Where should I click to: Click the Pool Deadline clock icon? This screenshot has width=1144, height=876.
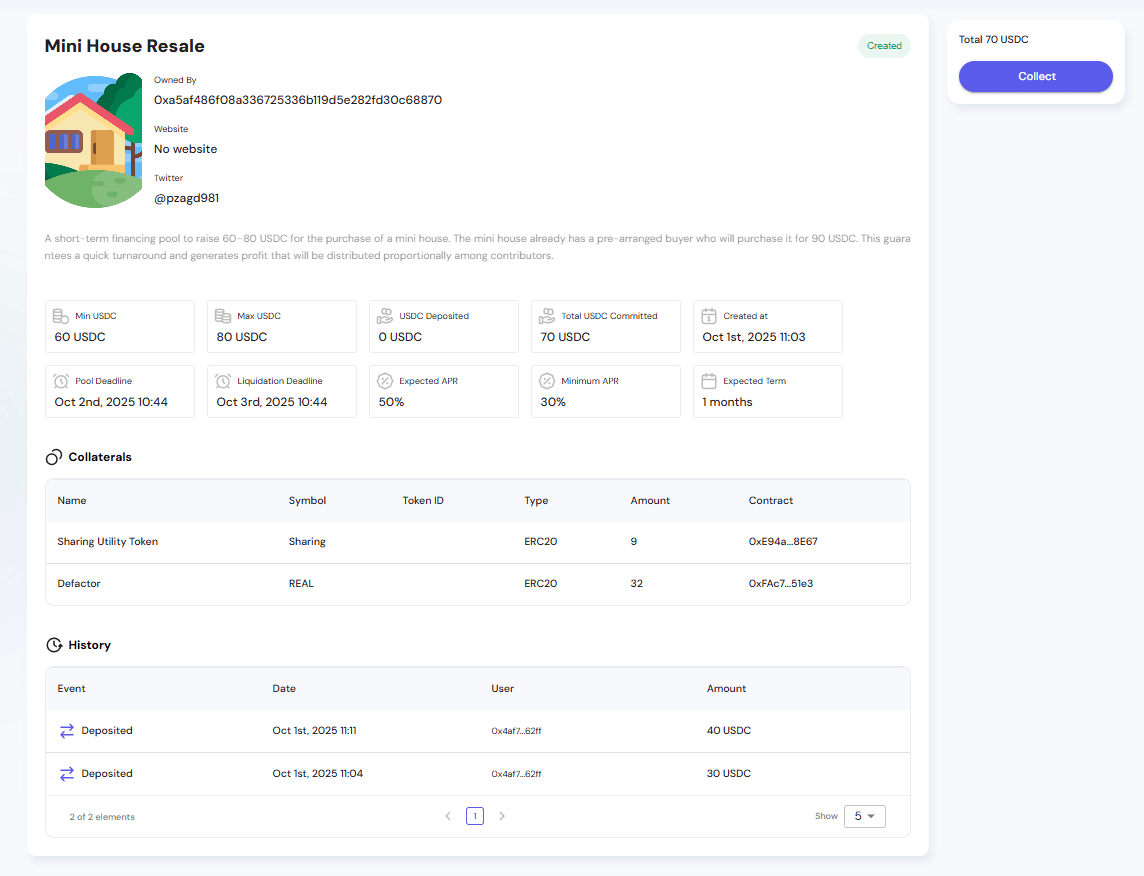pos(61,381)
